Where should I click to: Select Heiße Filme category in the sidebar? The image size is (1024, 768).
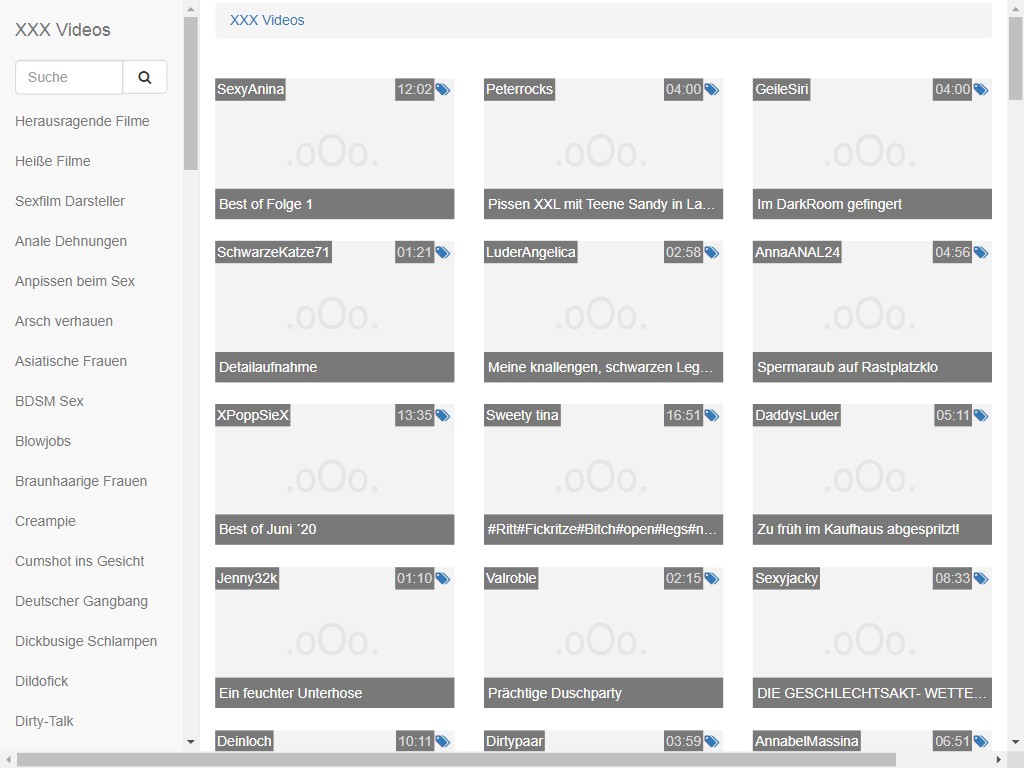tap(53, 161)
